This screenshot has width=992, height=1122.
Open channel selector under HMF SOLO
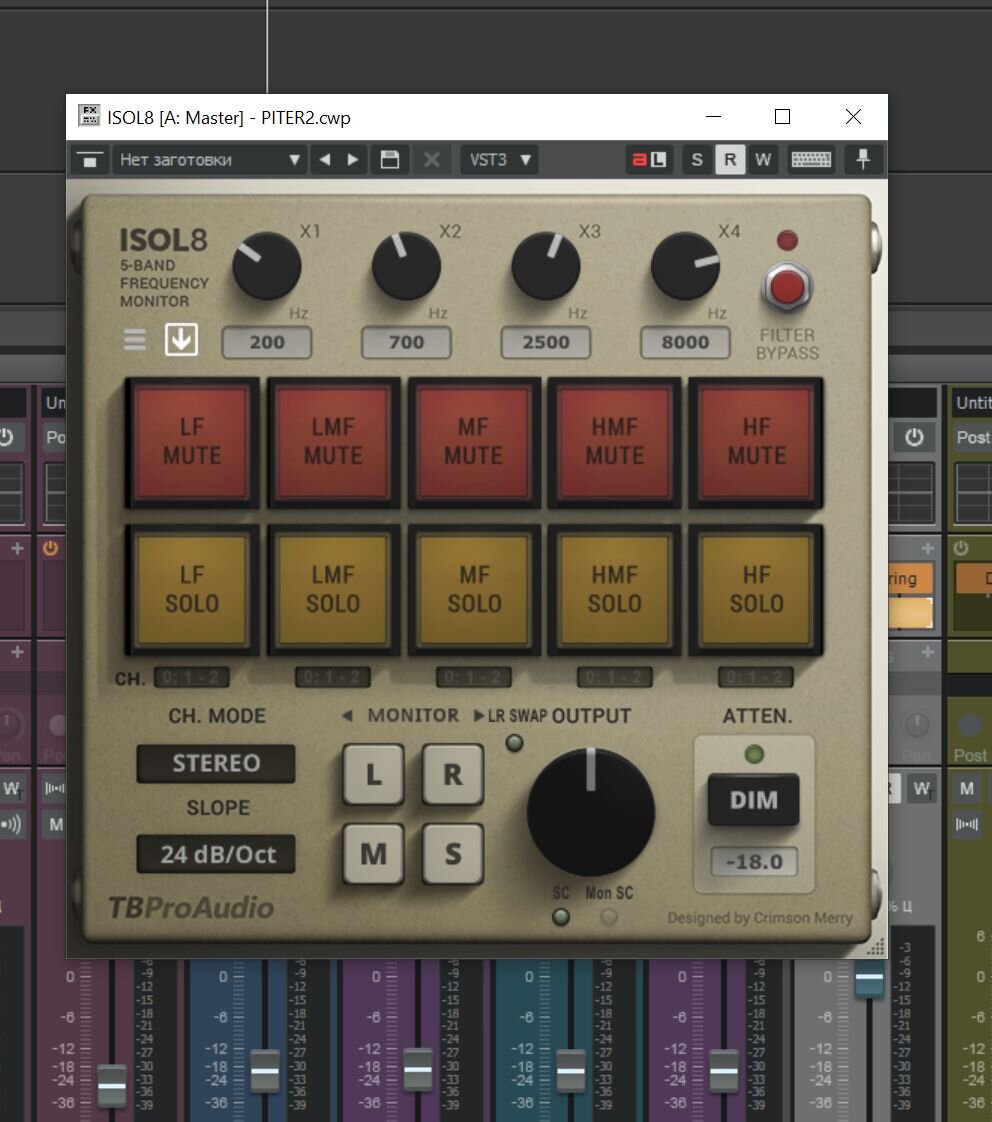[x=615, y=677]
